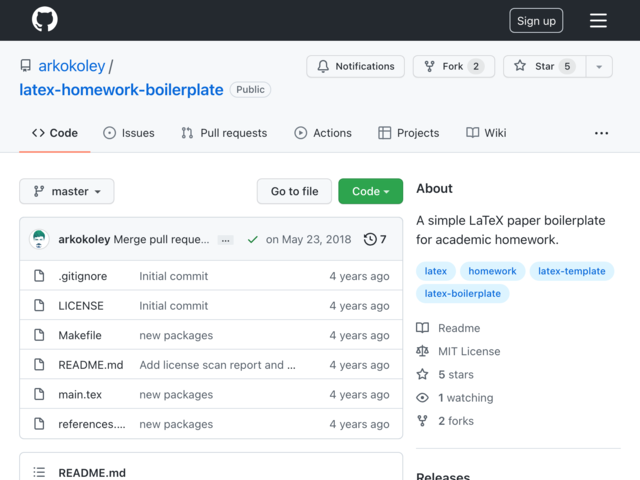Click the file icon beside main.tex
The height and width of the screenshot is (480, 640).
(x=39, y=394)
